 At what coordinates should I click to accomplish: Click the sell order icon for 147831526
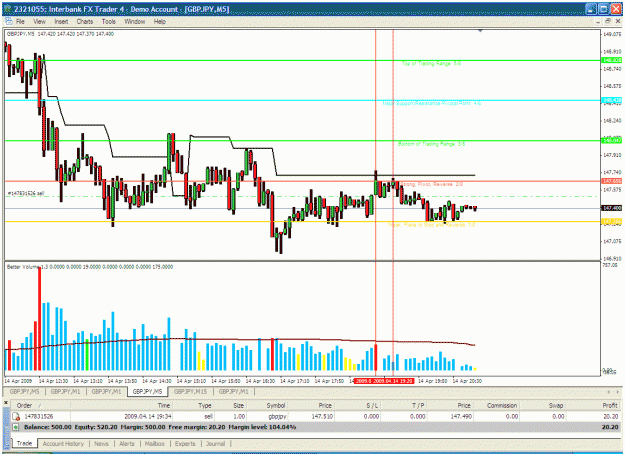(16, 417)
